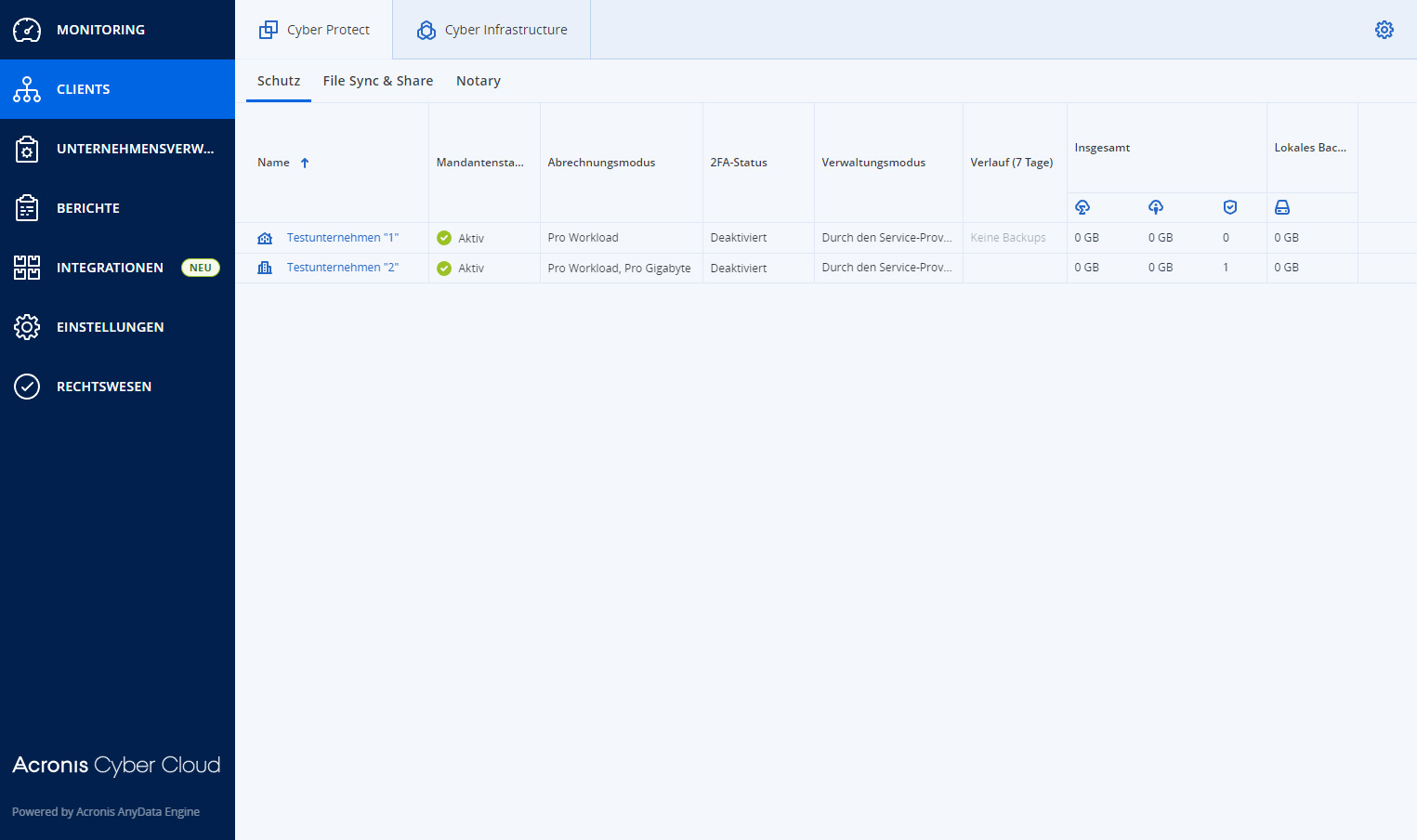Click the Berichte clipboard icon
1417x840 pixels.
click(27, 208)
